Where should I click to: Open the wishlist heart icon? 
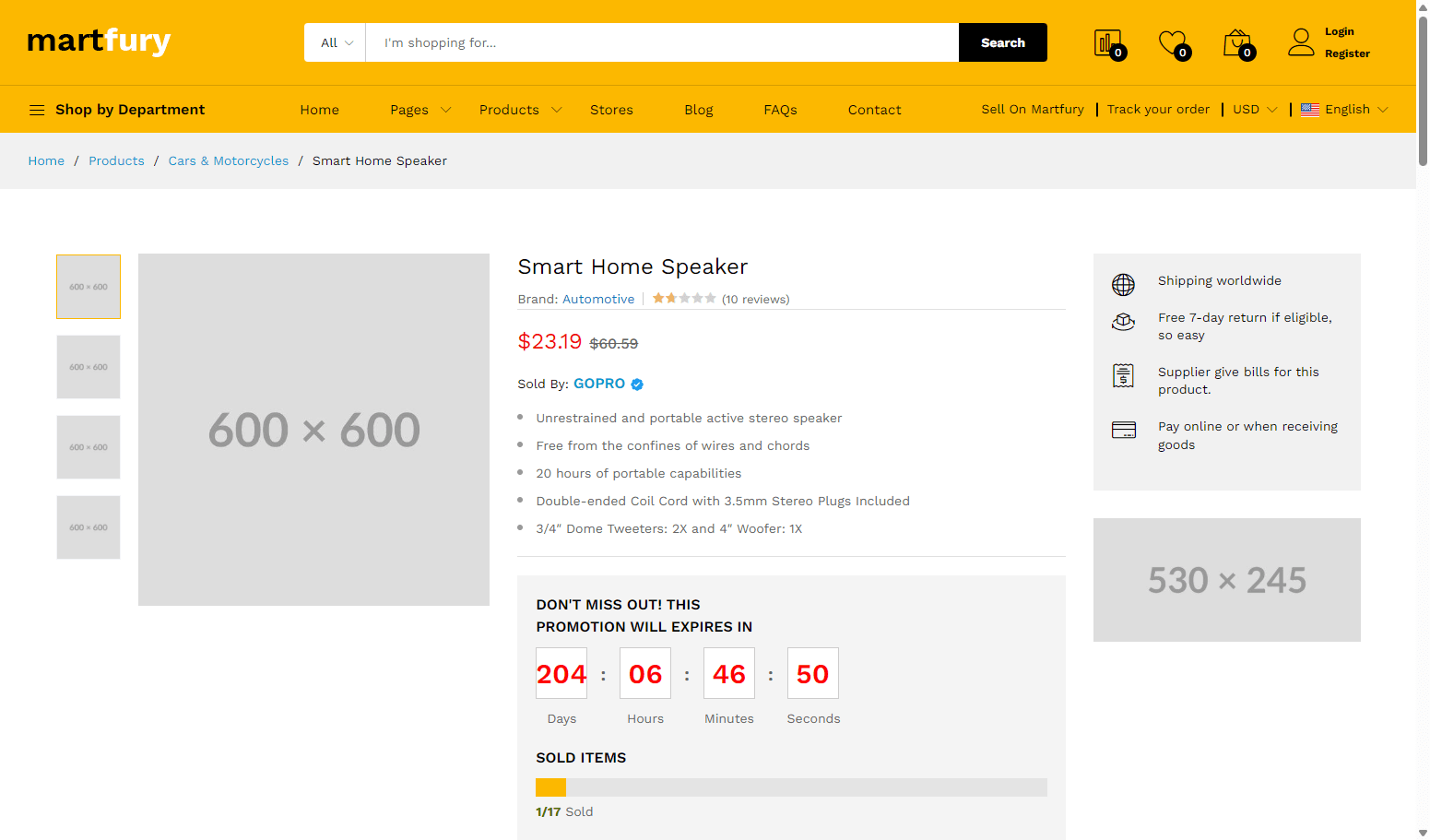click(x=1173, y=42)
